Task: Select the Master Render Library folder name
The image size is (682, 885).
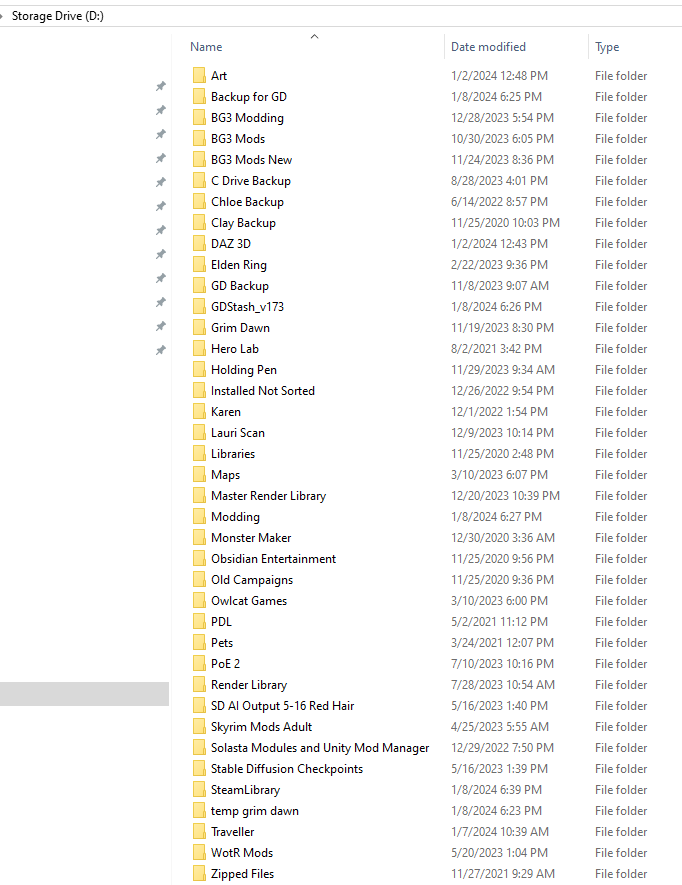Action: 268,496
